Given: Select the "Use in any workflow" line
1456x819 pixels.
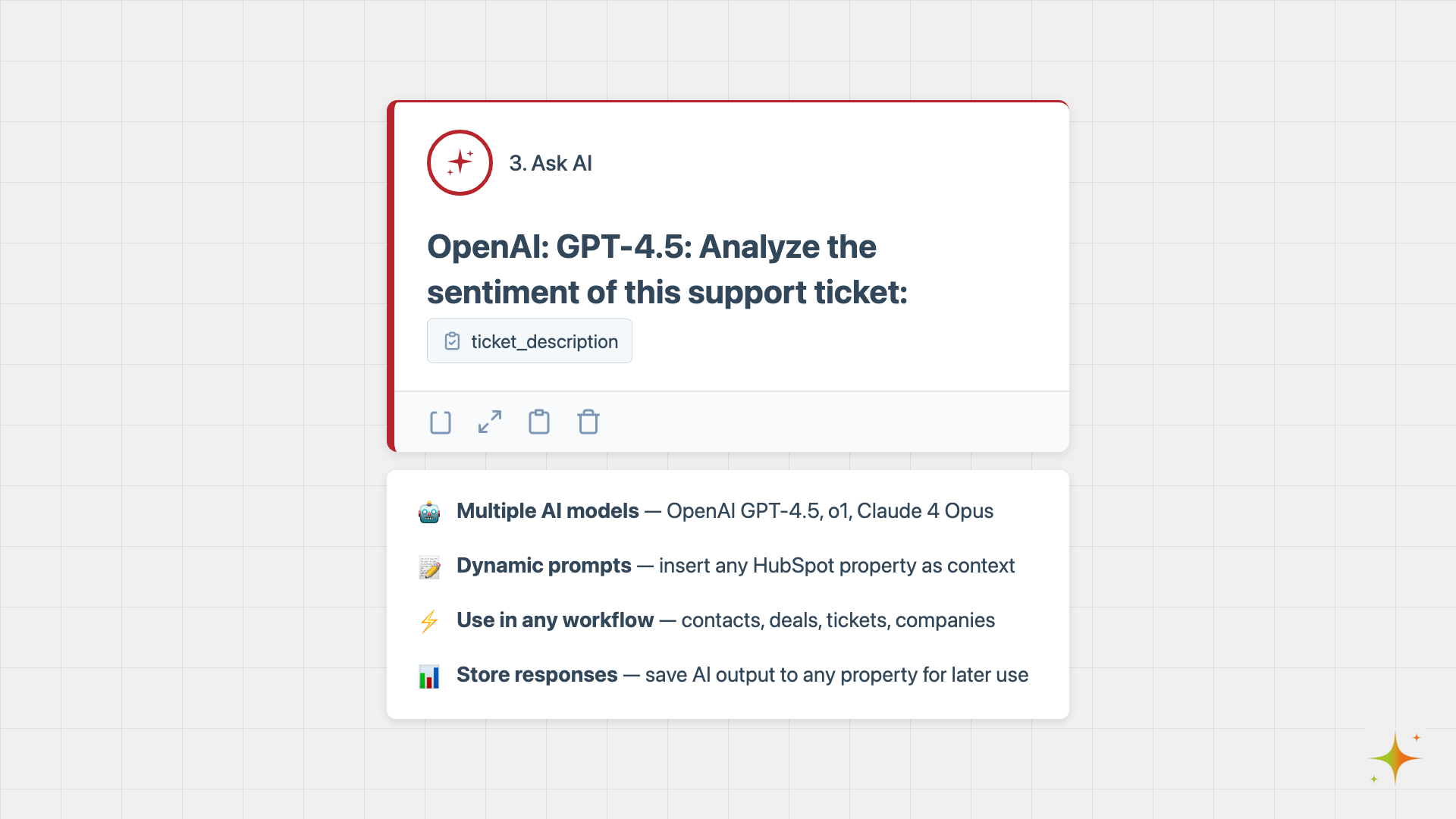Looking at the screenshot, I should coord(725,620).
